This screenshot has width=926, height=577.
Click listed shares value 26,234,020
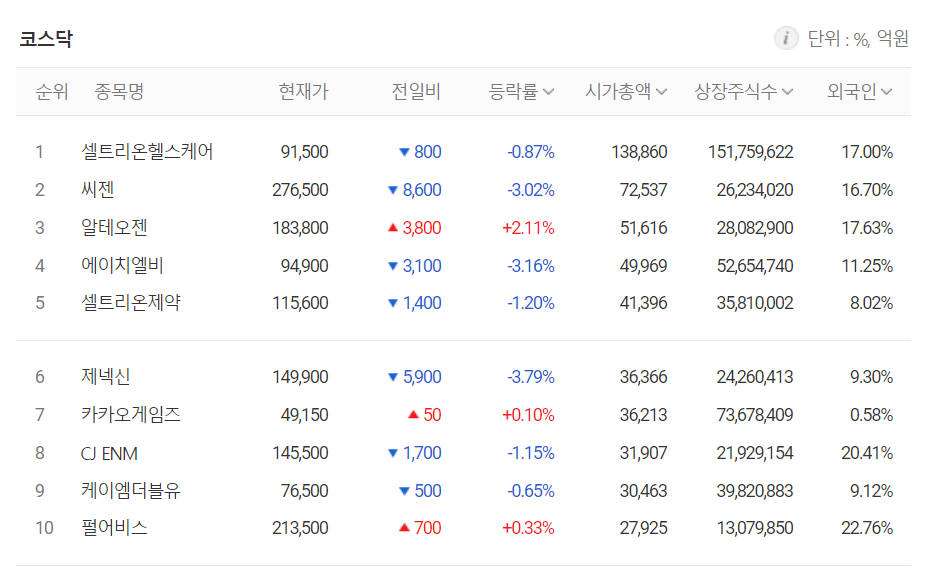(755, 190)
